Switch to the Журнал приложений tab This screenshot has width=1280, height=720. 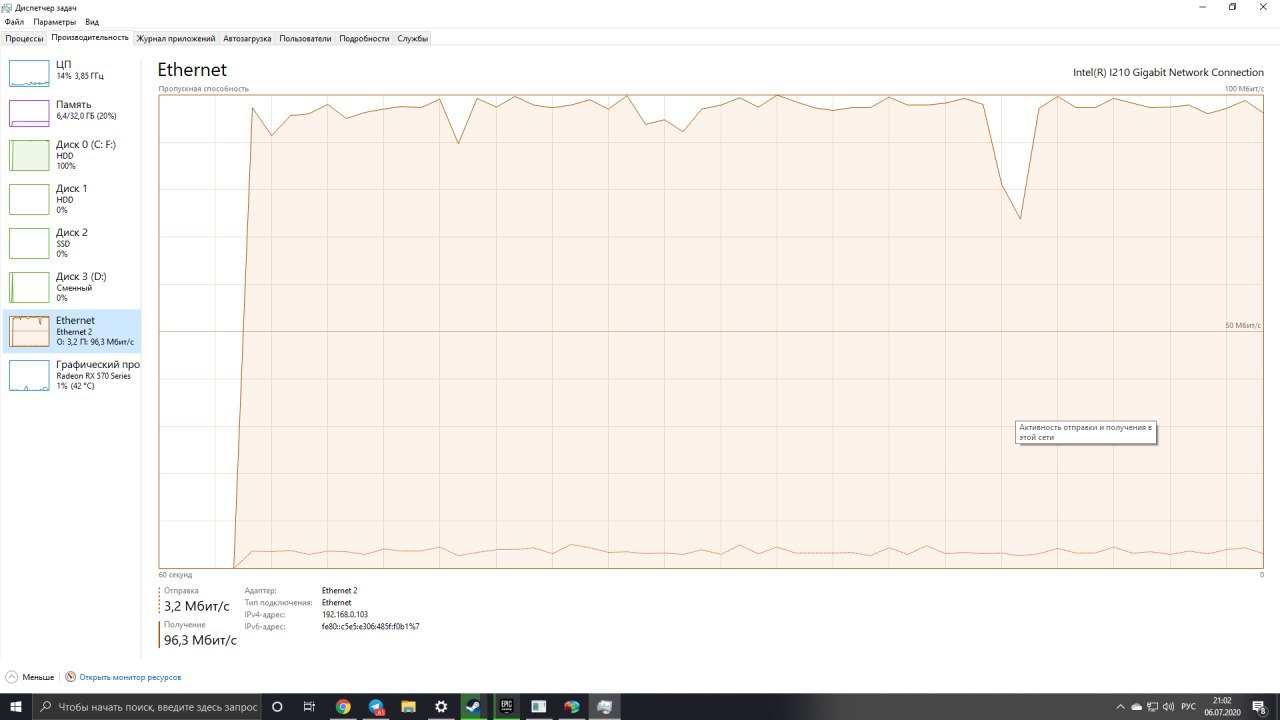pyautogui.click(x=176, y=38)
